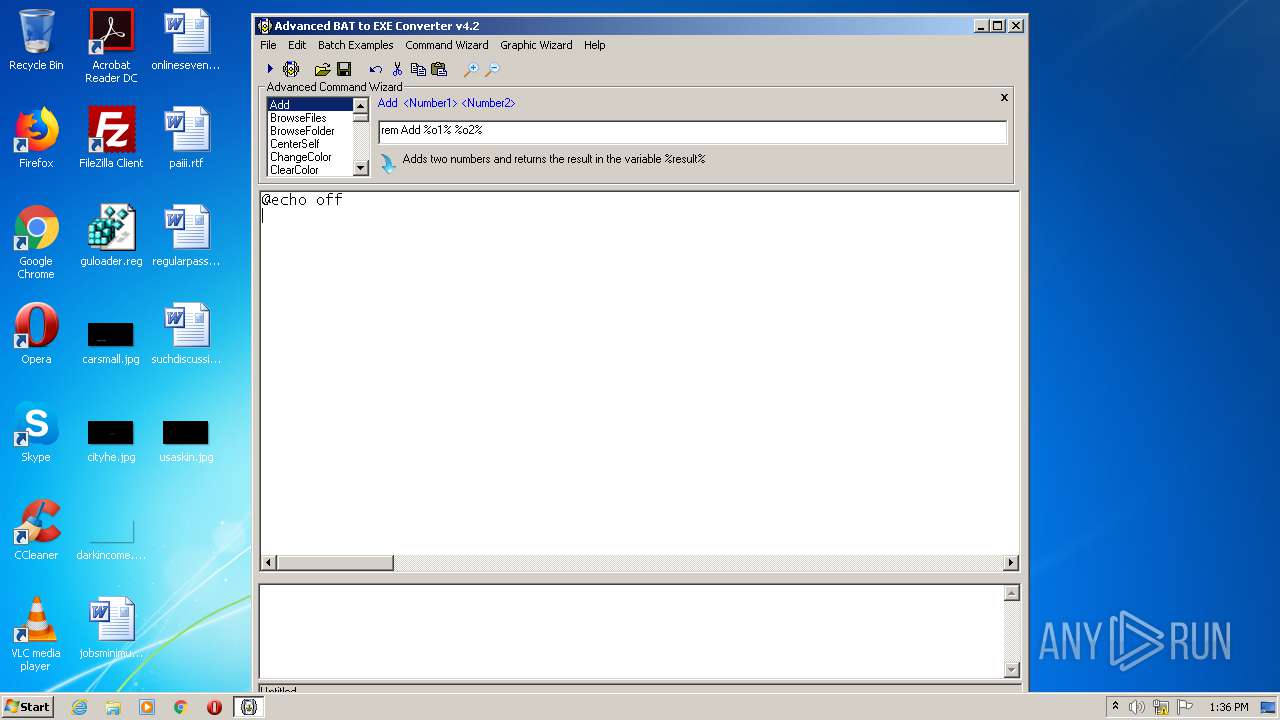Select ClearColor in the command list
The width and height of the screenshot is (1280, 720).
(310, 170)
